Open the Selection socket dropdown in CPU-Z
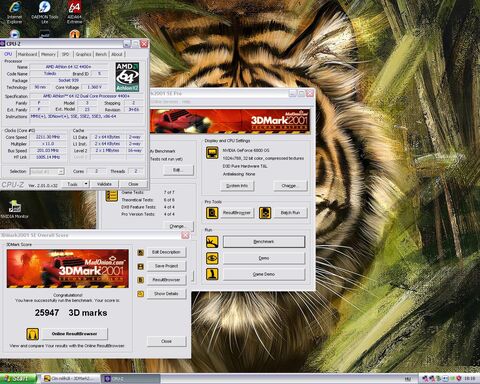The width and height of the screenshot is (480, 384). (x=47, y=171)
